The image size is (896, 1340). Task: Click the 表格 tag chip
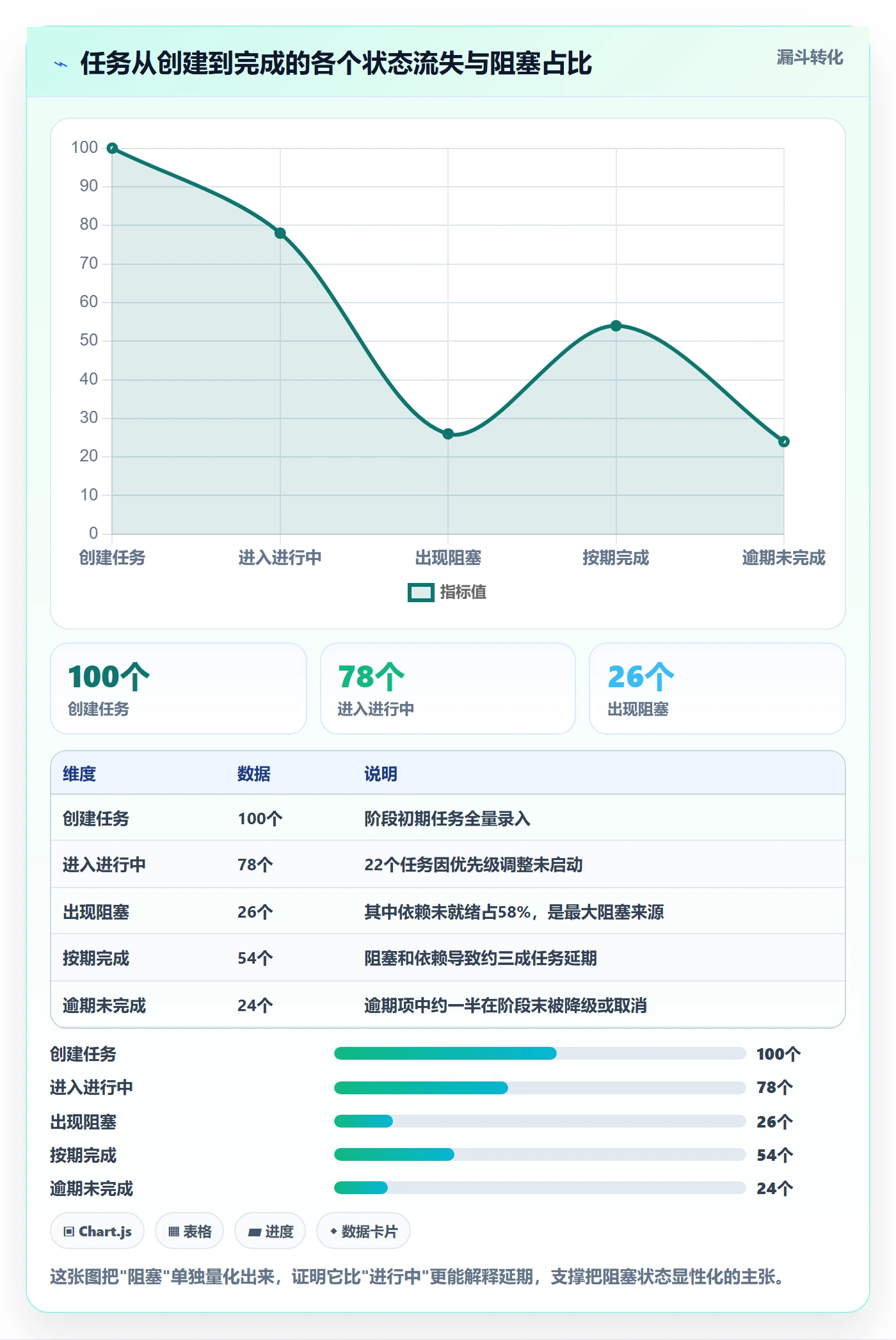pyautogui.click(x=189, y=1231)
